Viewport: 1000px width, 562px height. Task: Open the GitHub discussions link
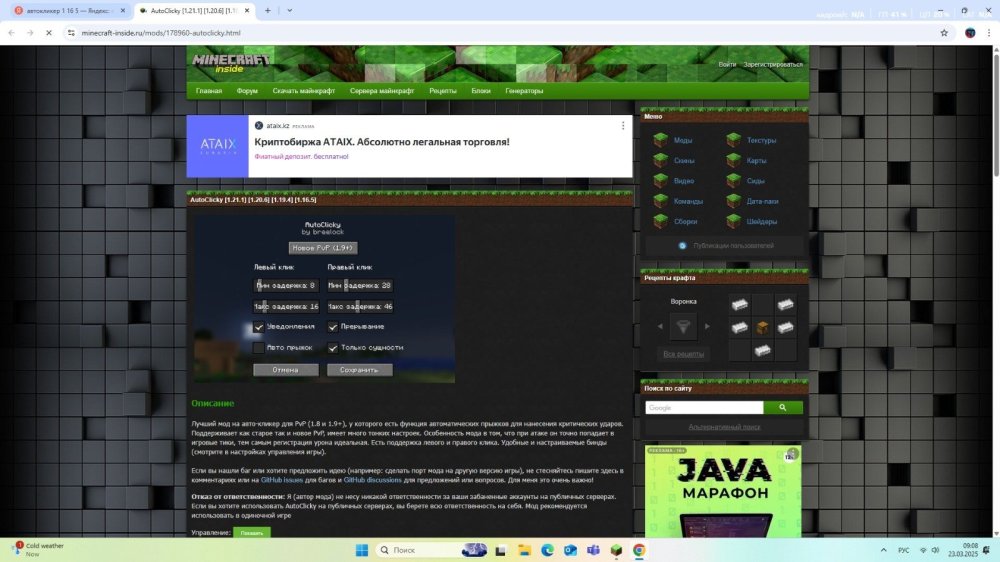pos(372,480)
